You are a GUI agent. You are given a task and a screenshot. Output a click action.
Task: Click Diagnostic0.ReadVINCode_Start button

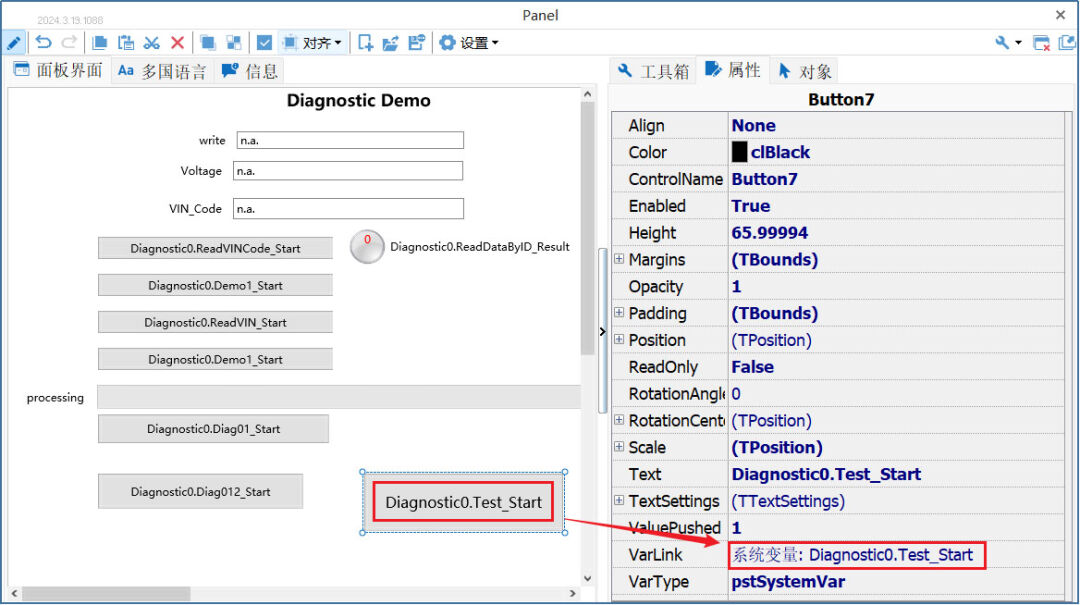tap(215, 249)
